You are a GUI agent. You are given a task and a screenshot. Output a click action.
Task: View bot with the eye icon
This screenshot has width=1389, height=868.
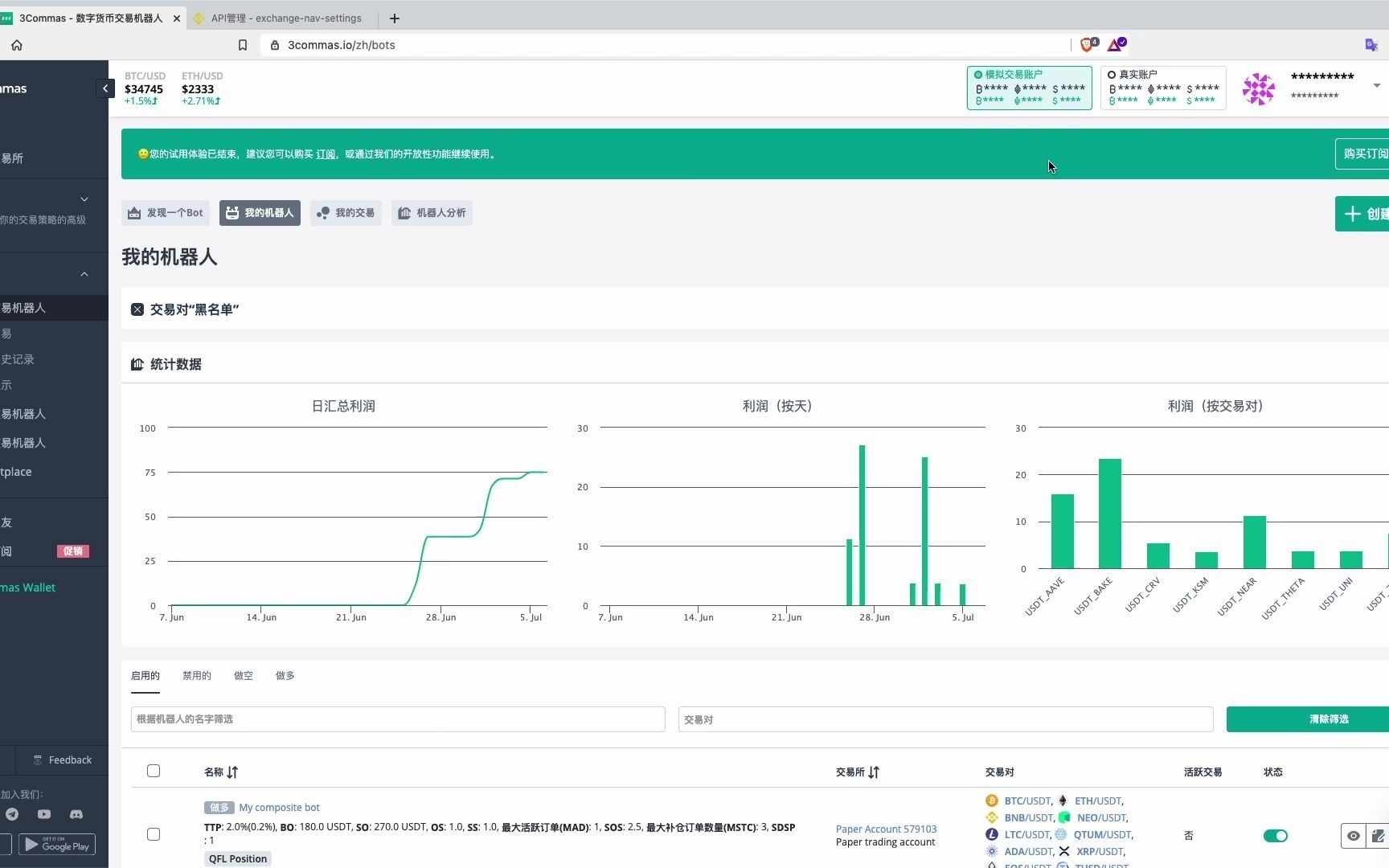pos(1354,836)
